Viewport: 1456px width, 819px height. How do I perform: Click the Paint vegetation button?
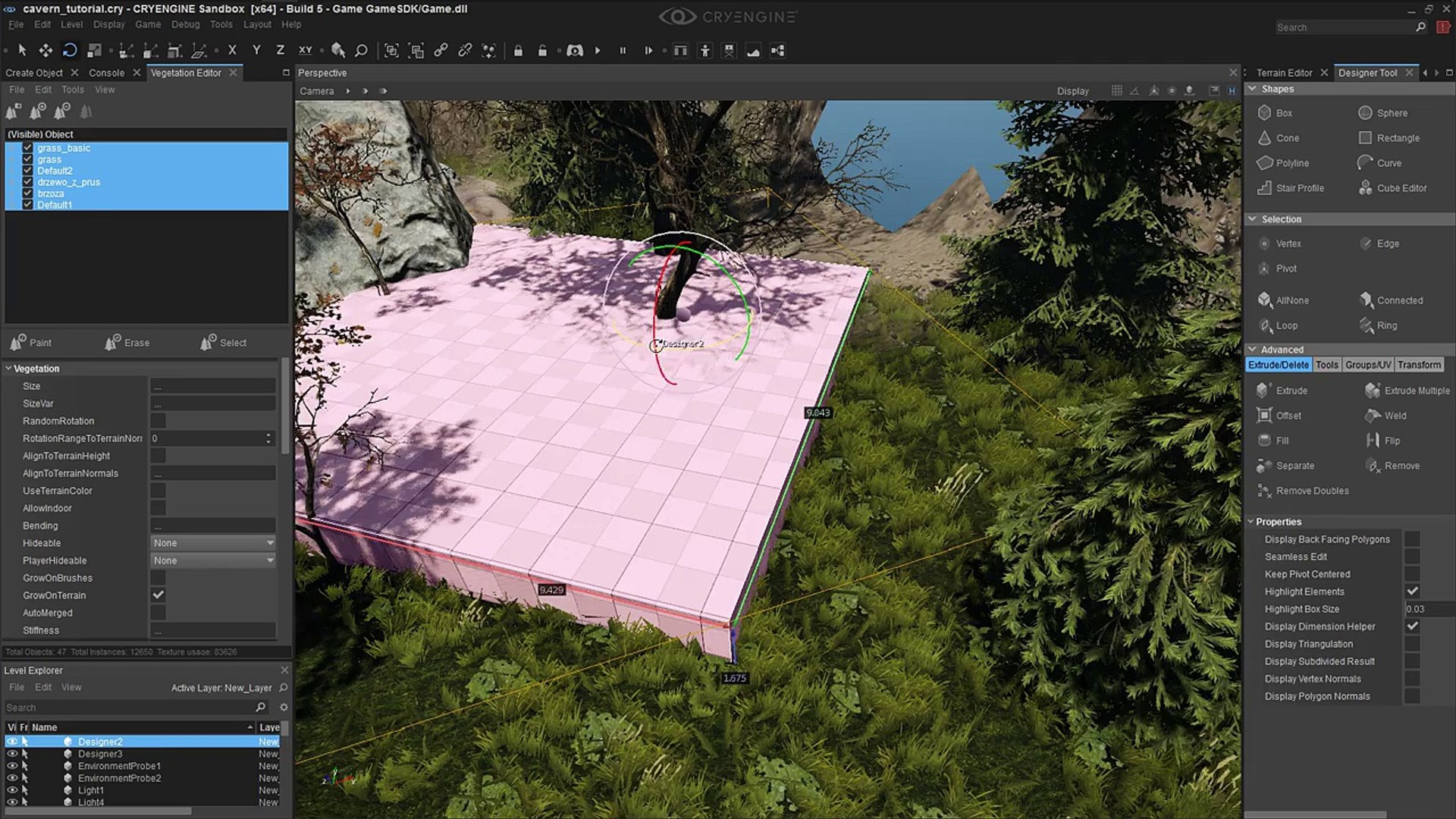(32, 343)
